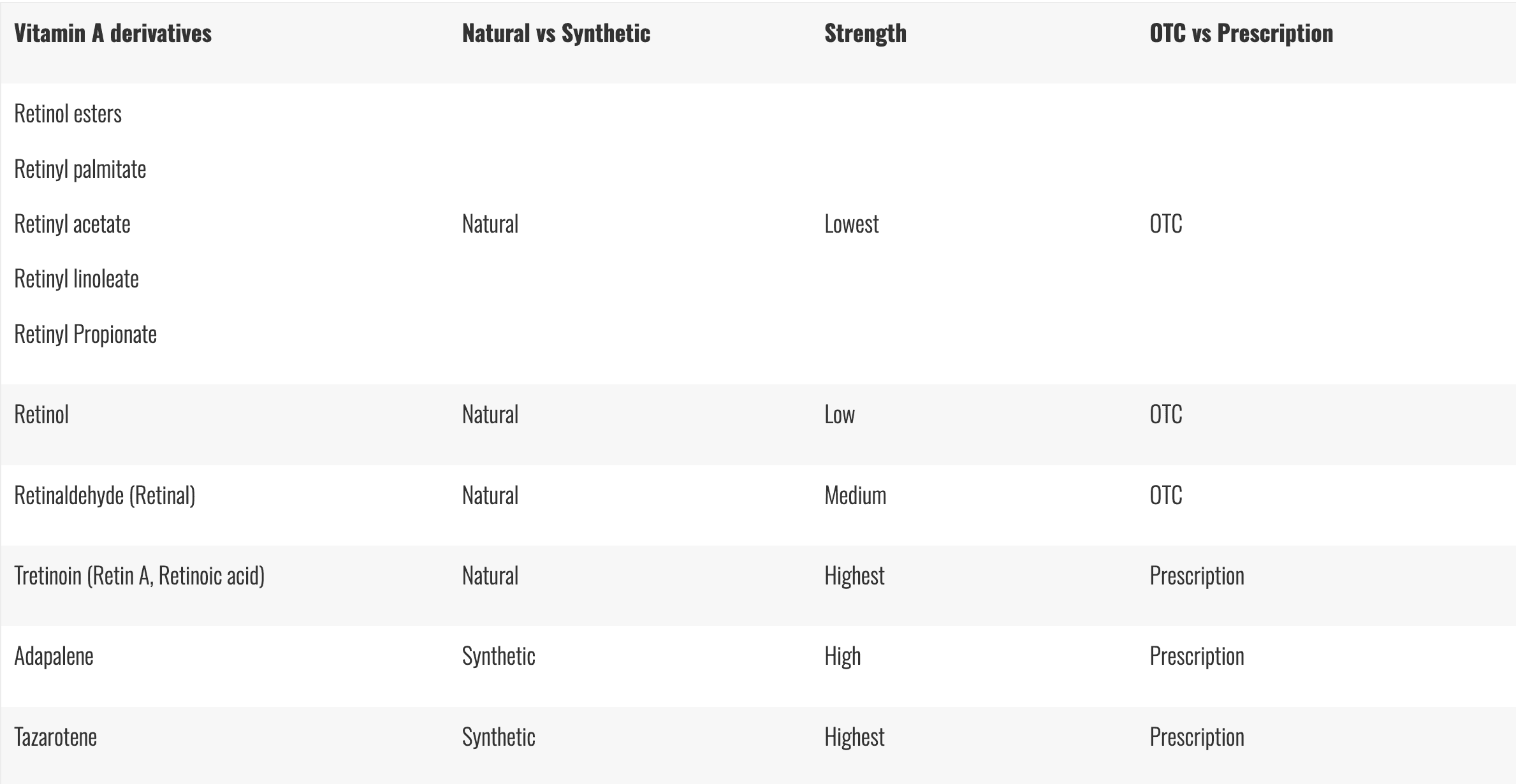This screenshot has height=784, width=1516.
Task: Select the "Strength" column header
Action: point(865,34)
